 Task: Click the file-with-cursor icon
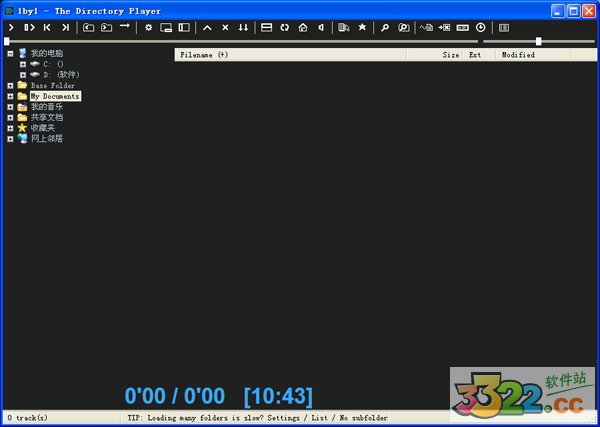(344, 28)
